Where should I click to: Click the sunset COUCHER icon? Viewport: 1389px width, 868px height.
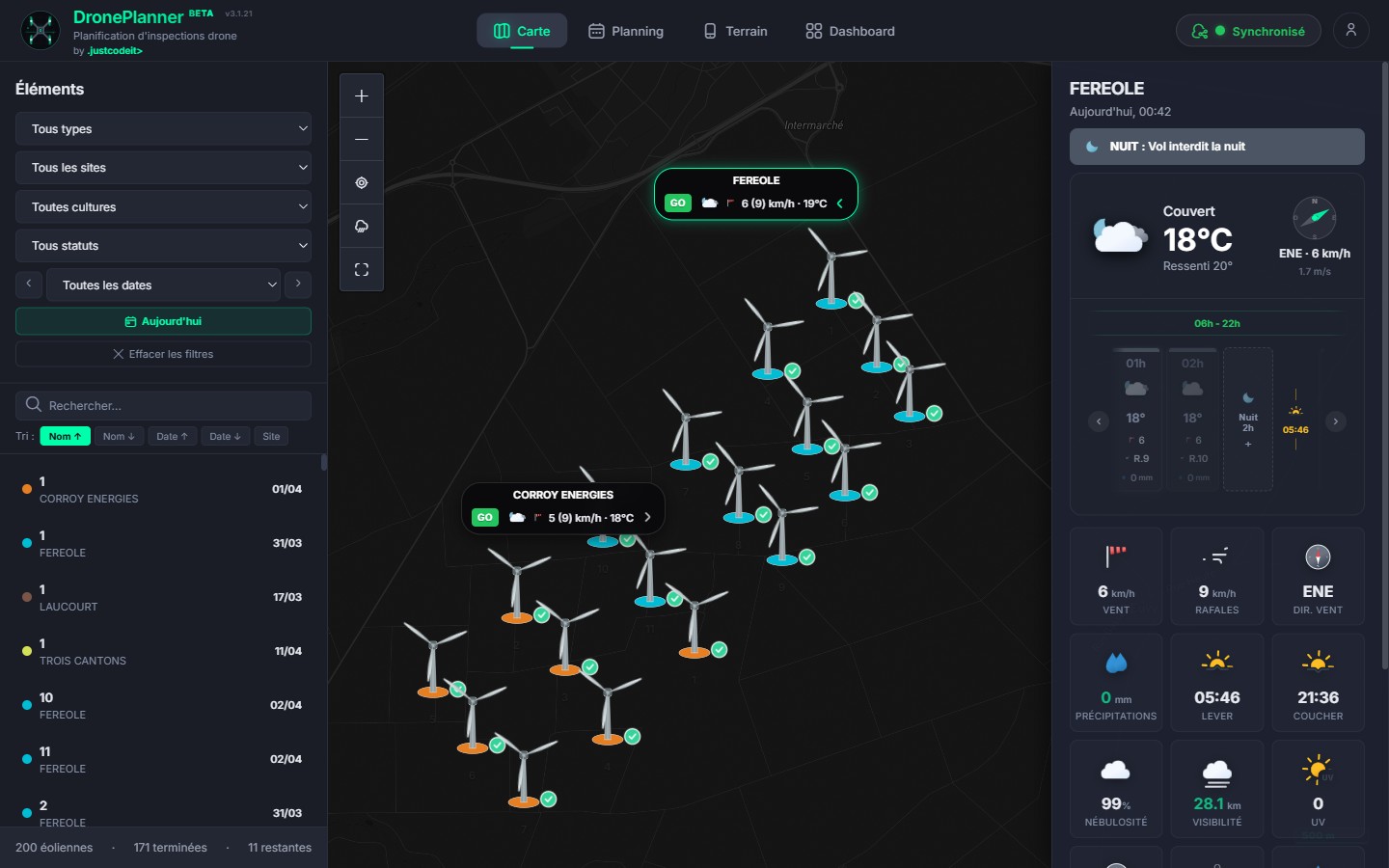pos(1318,662)
